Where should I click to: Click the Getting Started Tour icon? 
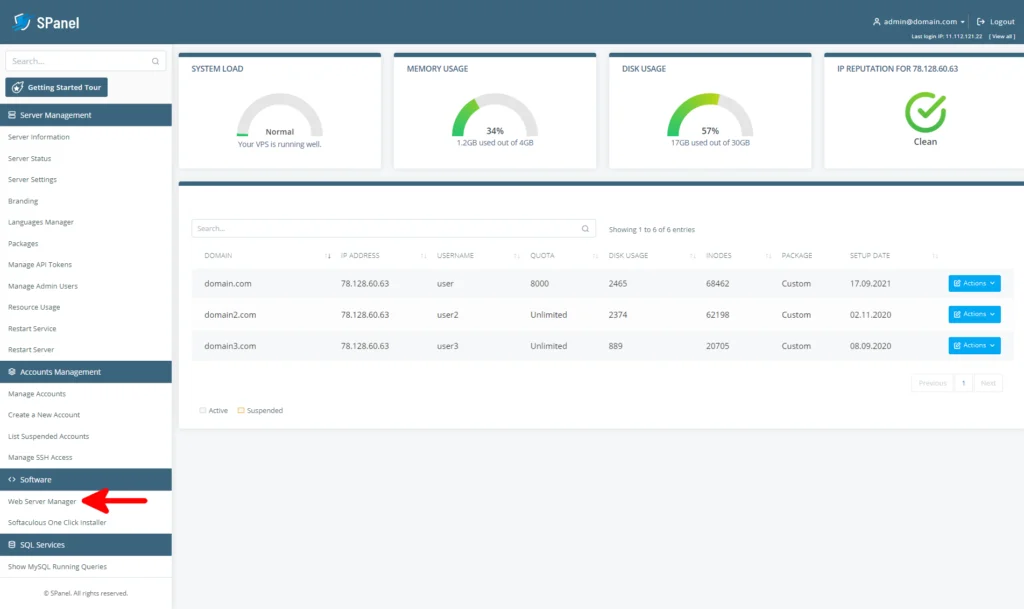[x=17, y=87]
